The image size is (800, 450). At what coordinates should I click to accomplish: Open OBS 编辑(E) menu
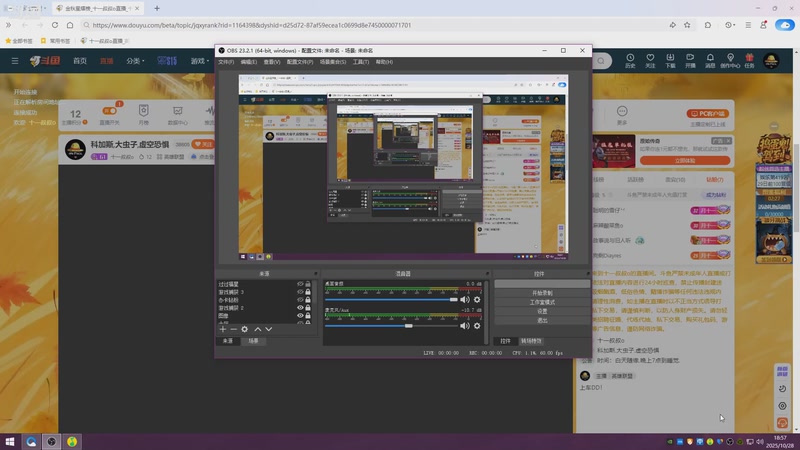(248, 62)
